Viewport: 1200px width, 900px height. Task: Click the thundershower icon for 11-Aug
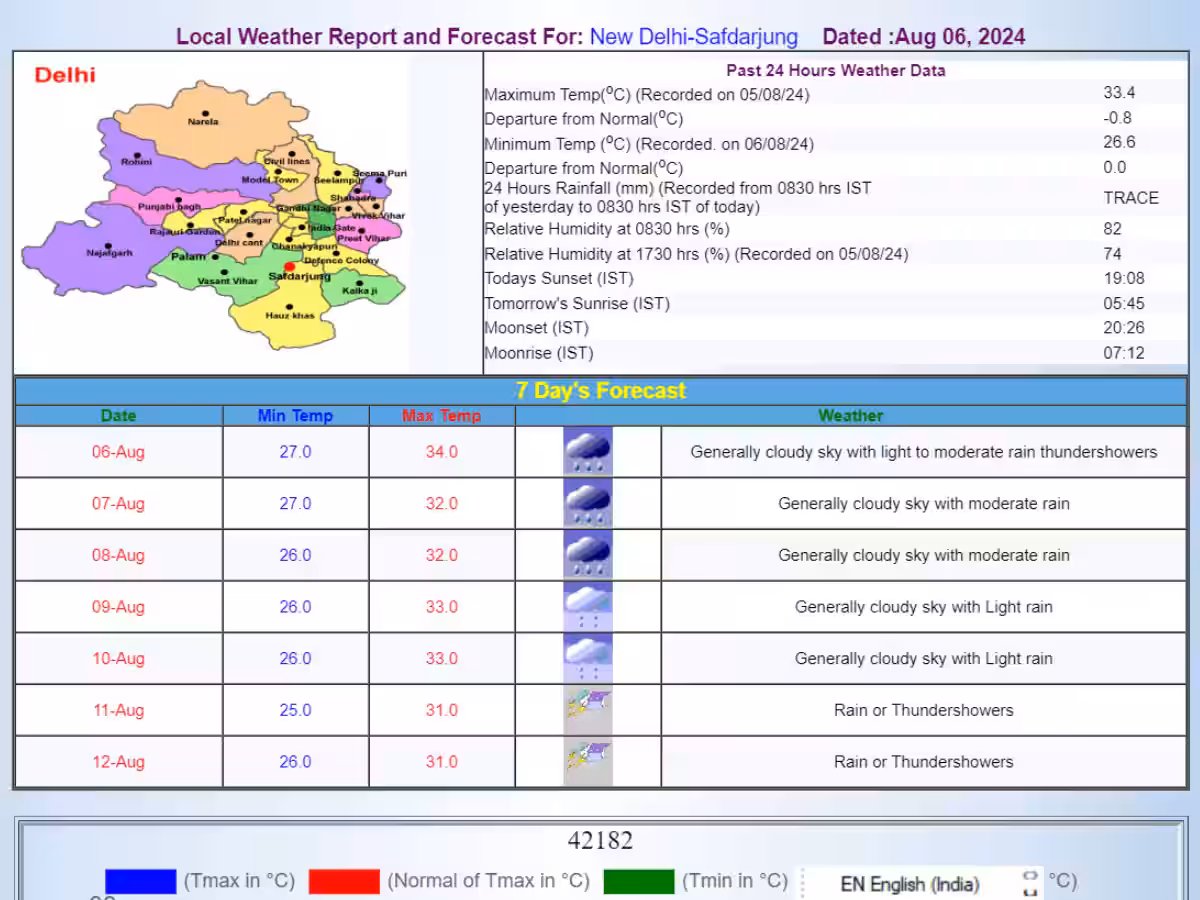tap(588, 710)
